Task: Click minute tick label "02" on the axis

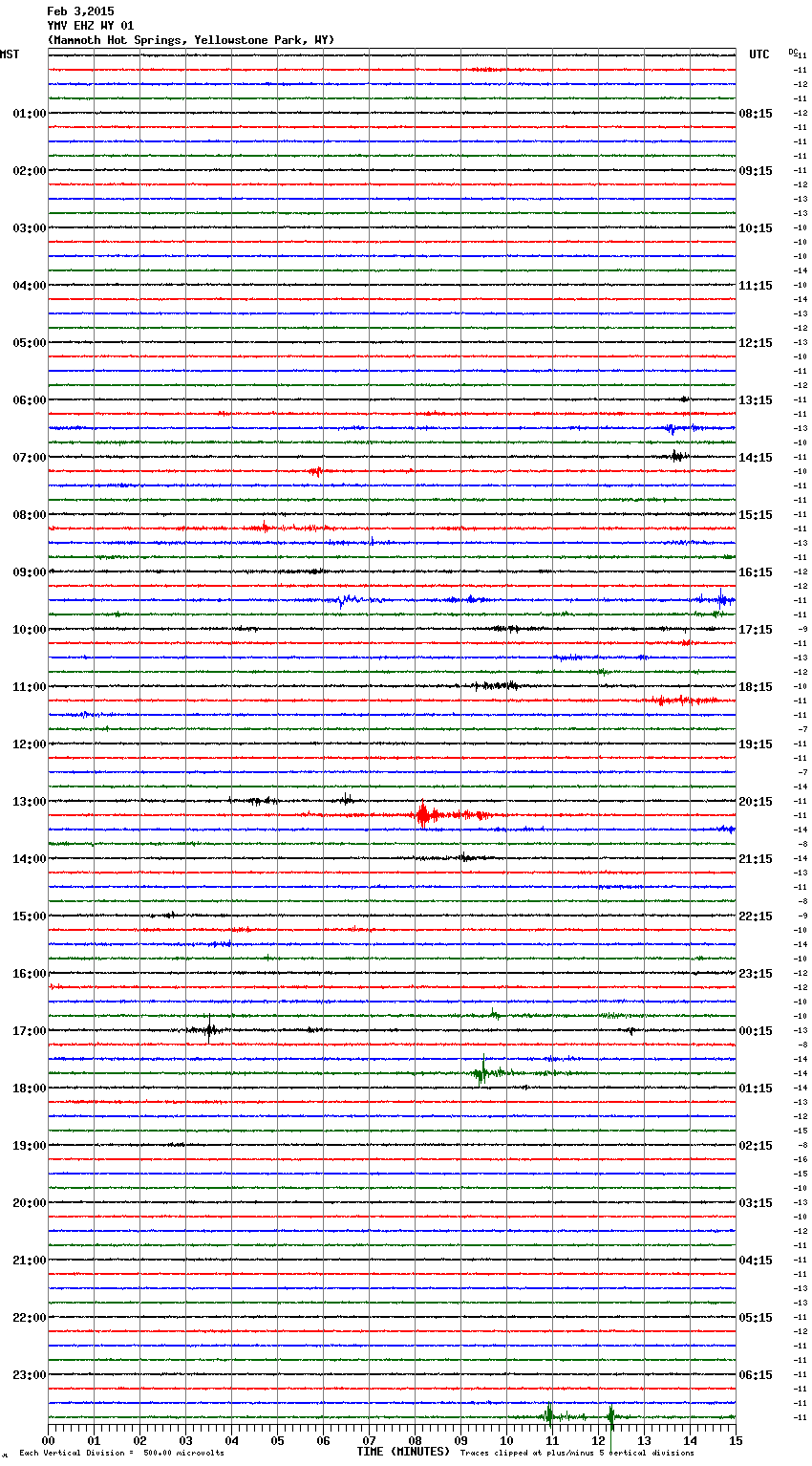Action: (x=139, y=1440)
